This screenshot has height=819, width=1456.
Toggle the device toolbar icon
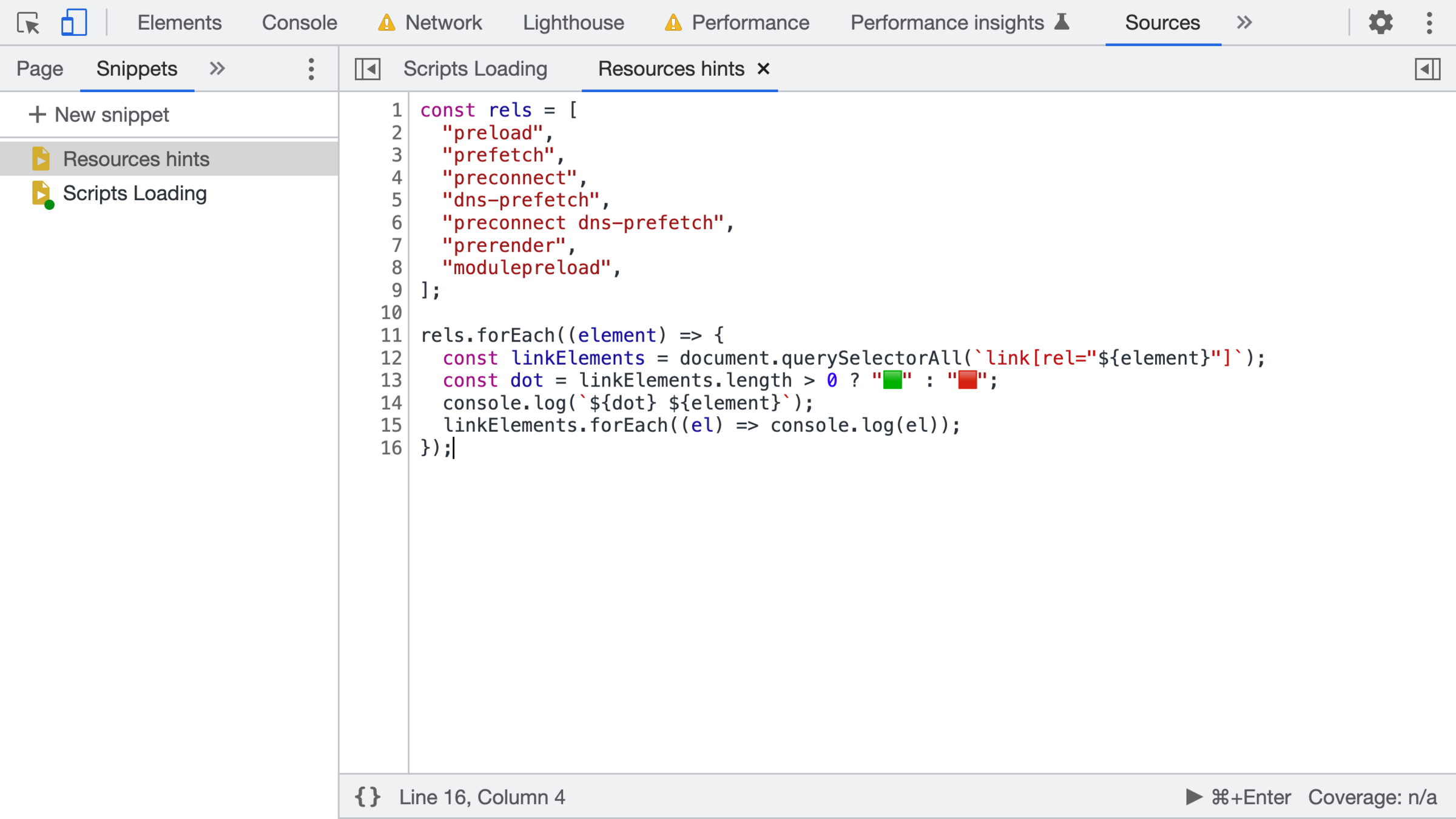(74, 23)
